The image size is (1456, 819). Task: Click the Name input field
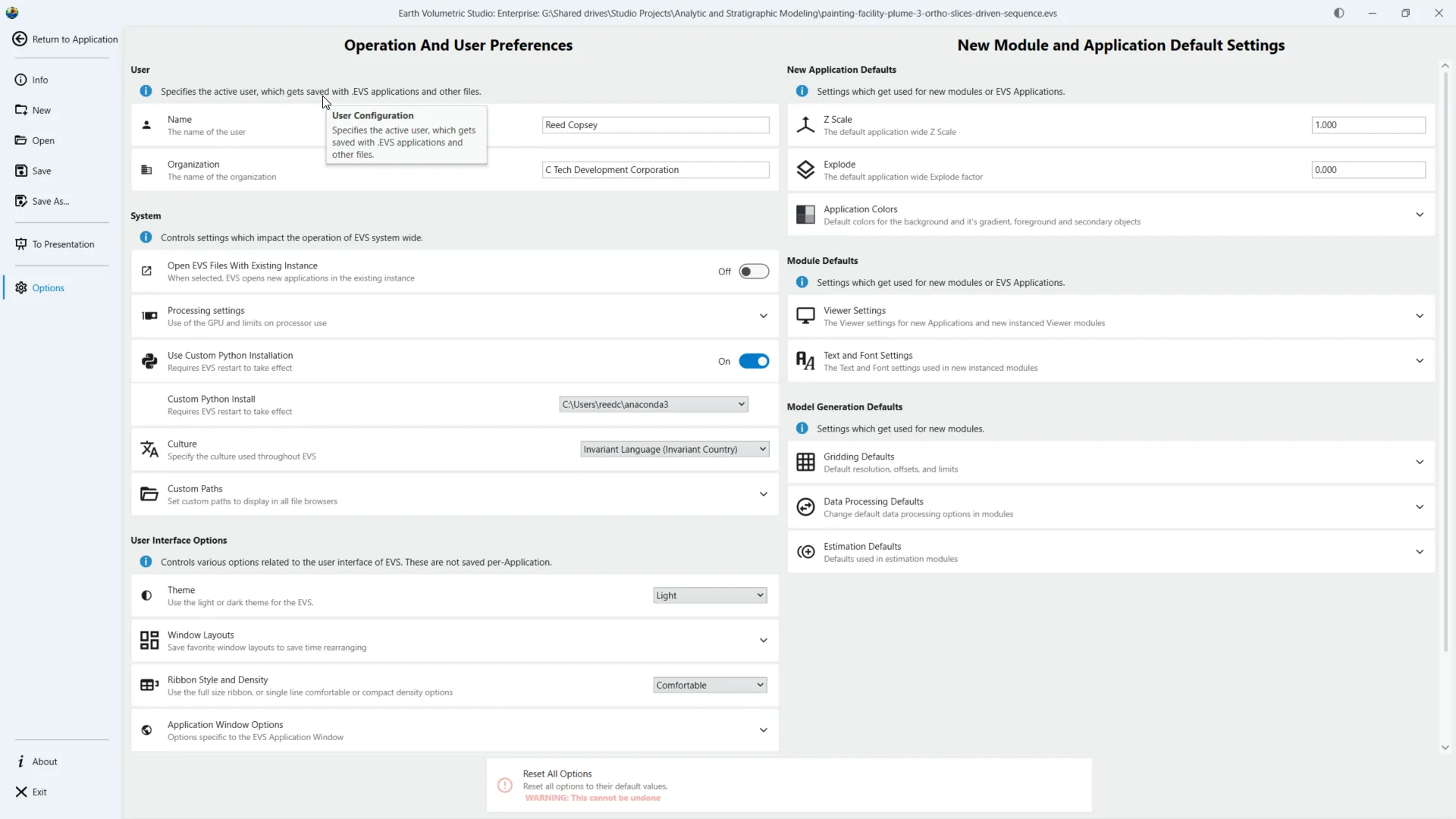[656, 125]
